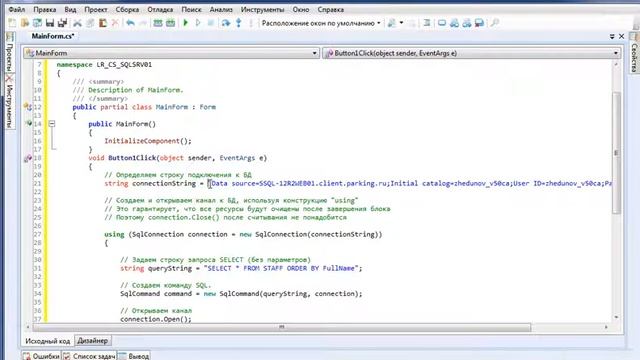Viewport: 640px width, 360px height.
Task: Open the Проект menu
Action: (x=96, y=9)
